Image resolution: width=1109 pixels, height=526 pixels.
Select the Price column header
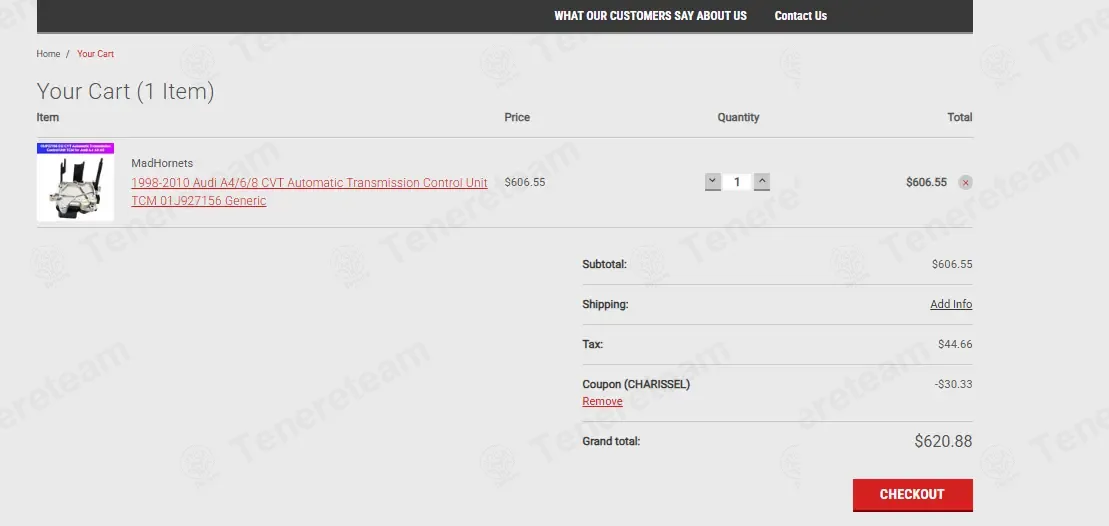(x=517, y=117)
